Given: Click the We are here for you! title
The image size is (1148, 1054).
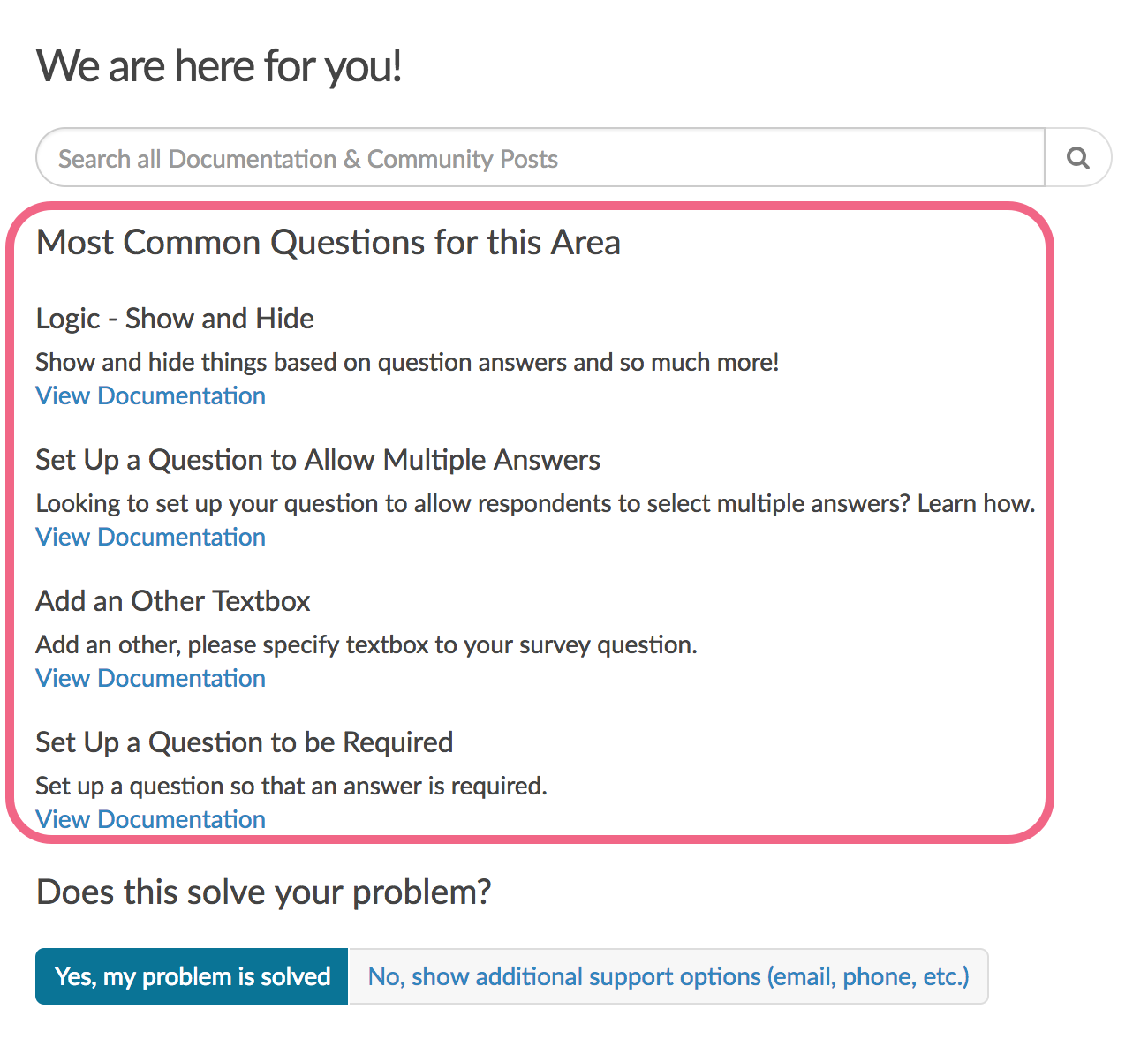Looking at the screenshot, I should point(219,66).
